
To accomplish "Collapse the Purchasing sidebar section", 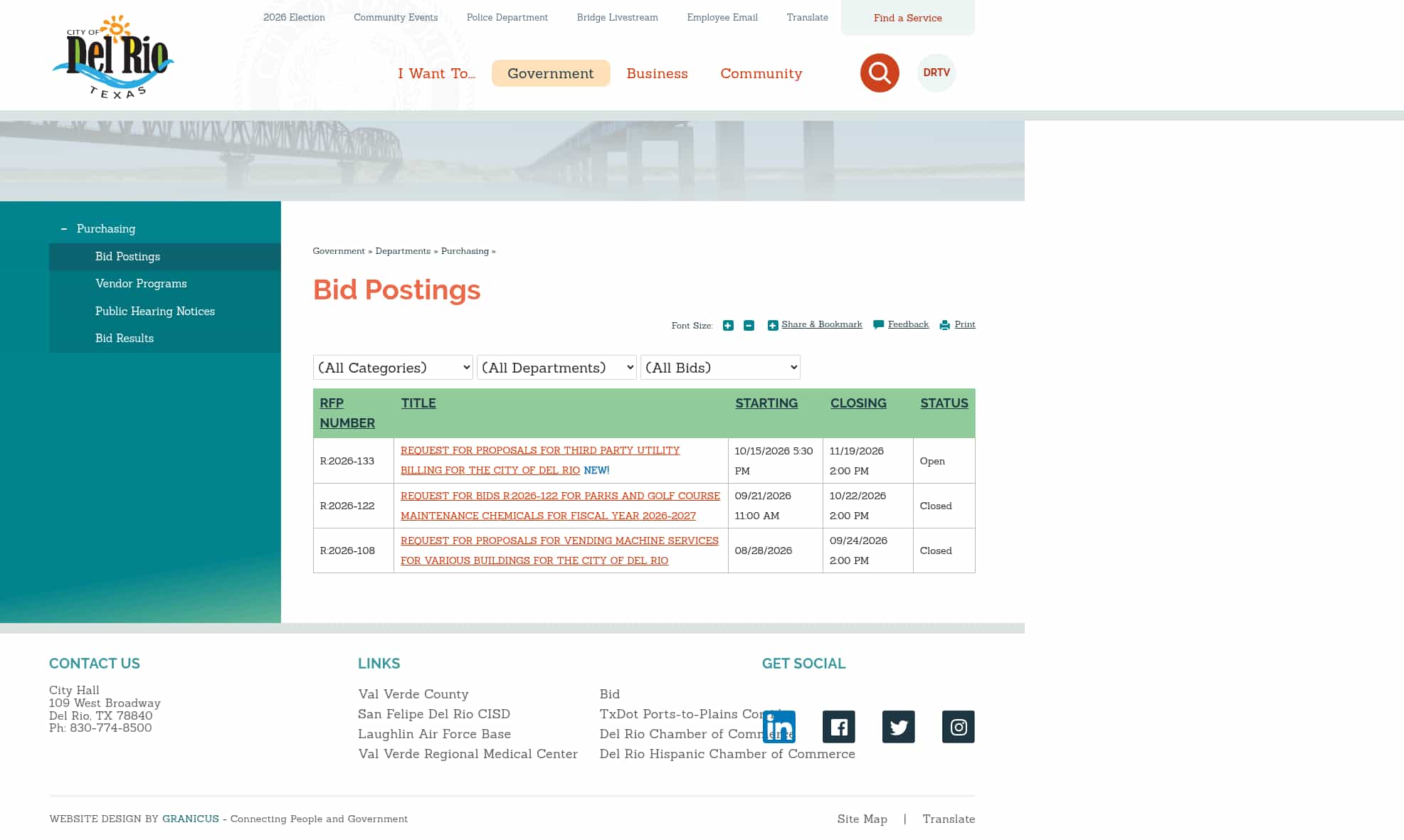I will (64, 228).
